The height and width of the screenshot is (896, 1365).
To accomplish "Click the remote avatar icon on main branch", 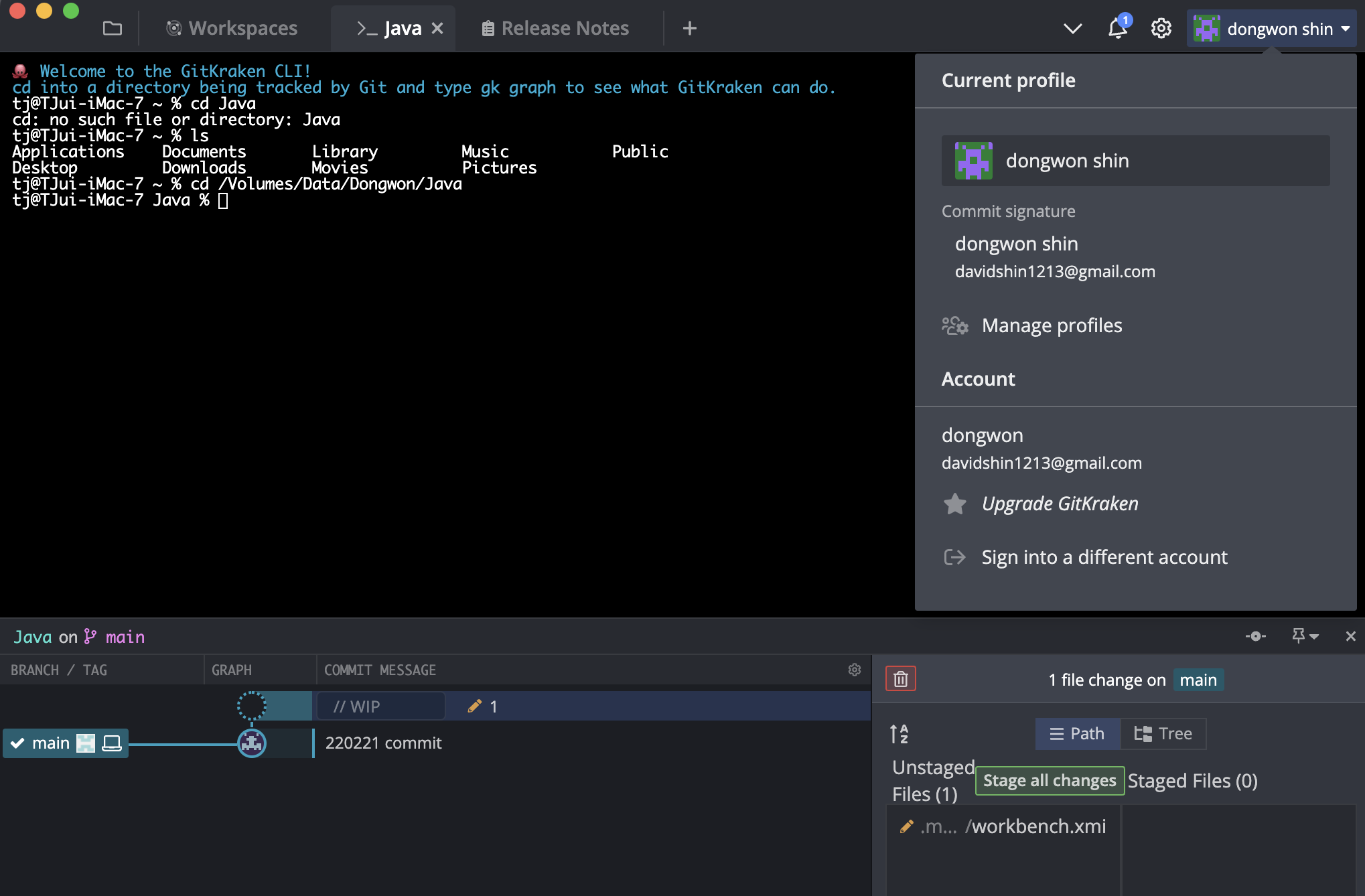I will click(86, 743).
